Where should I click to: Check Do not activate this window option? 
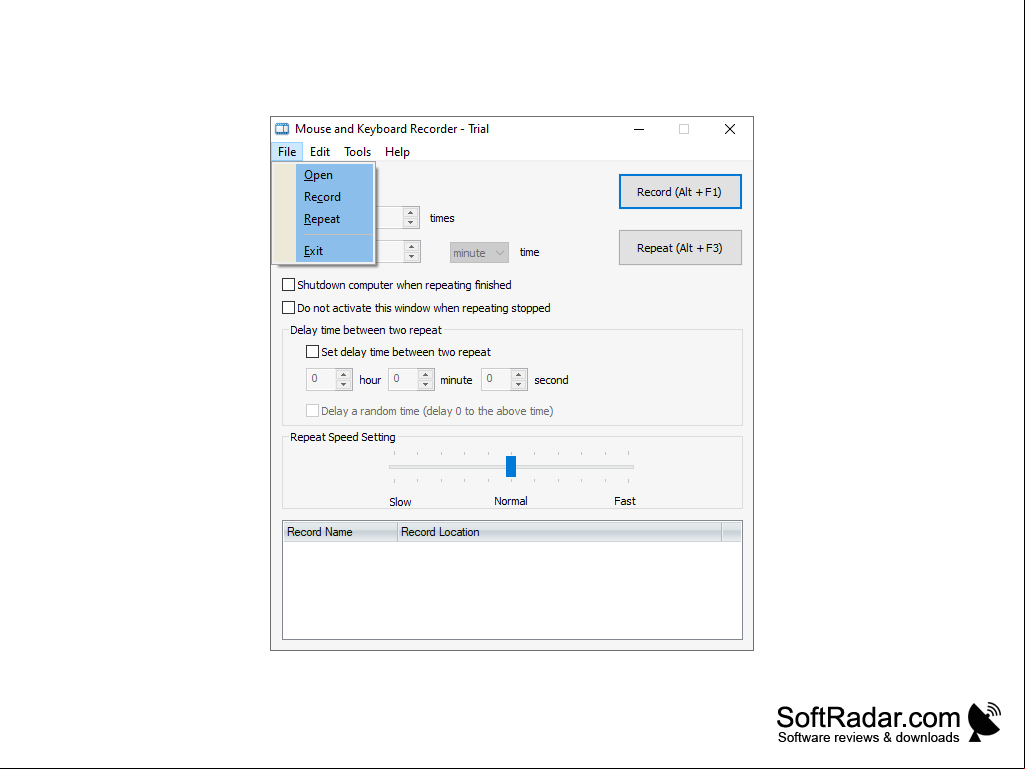(x=288, y=308)
